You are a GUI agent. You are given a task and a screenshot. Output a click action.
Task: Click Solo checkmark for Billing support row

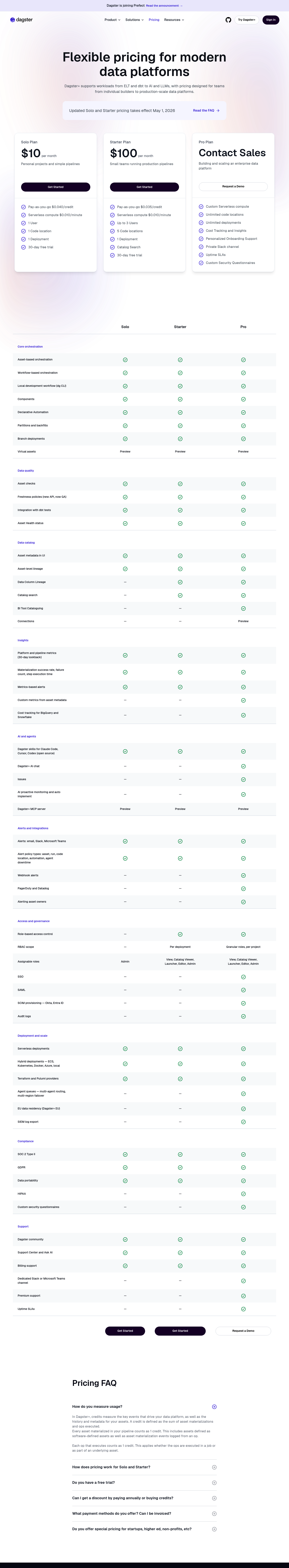tap(125, 1266)
